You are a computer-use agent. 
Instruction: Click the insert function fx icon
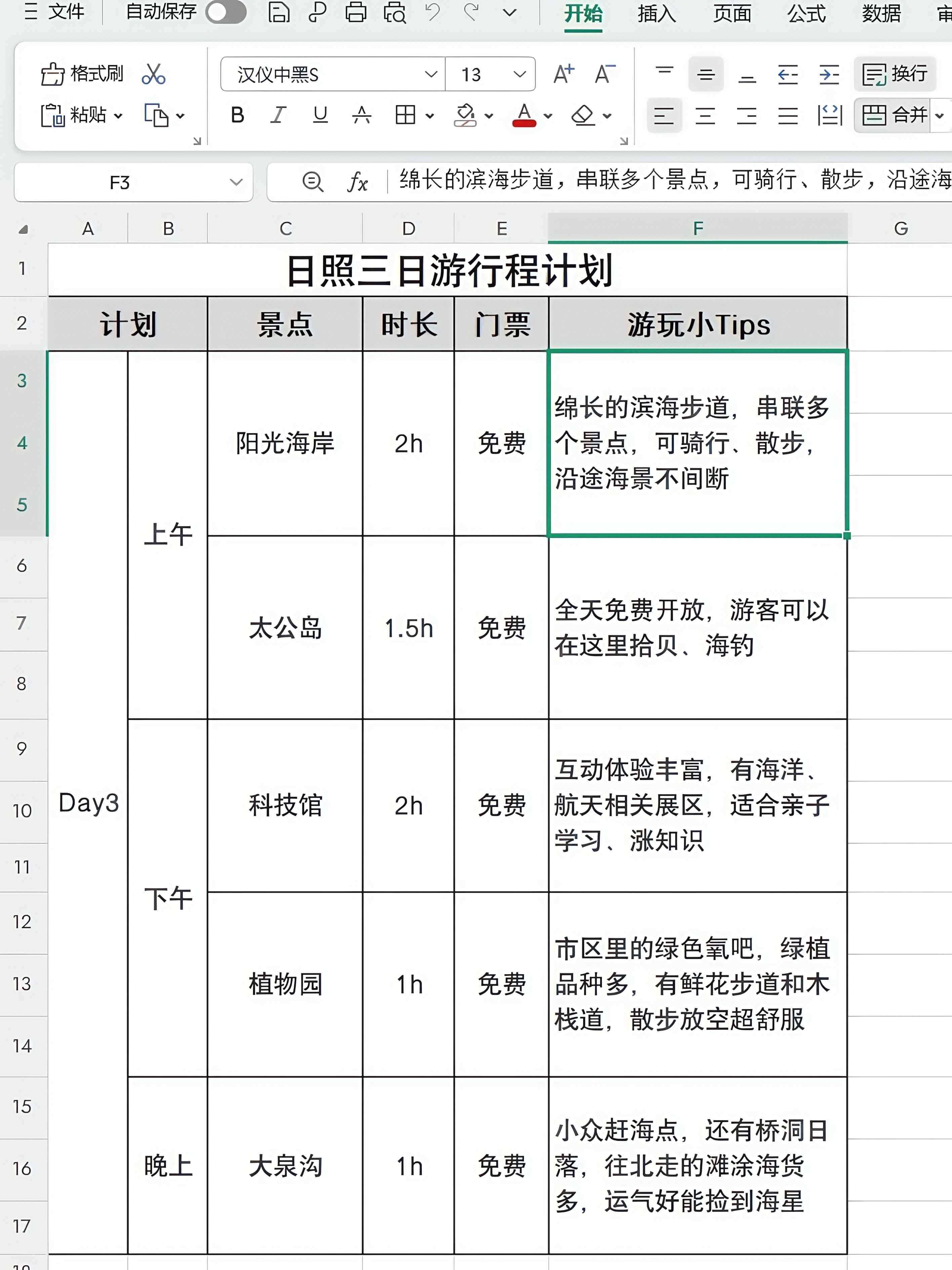pos(357,183)
